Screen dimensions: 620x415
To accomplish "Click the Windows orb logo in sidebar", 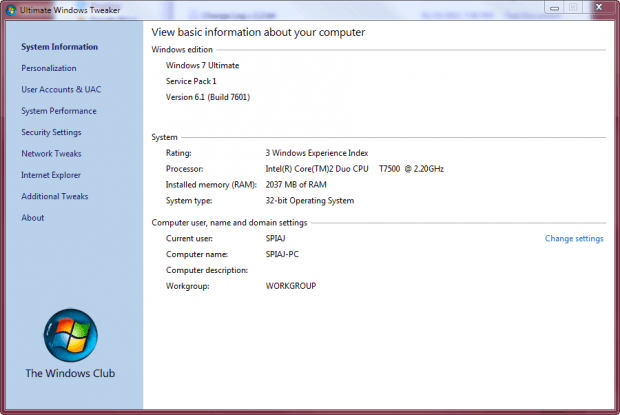I will point(70,336).
